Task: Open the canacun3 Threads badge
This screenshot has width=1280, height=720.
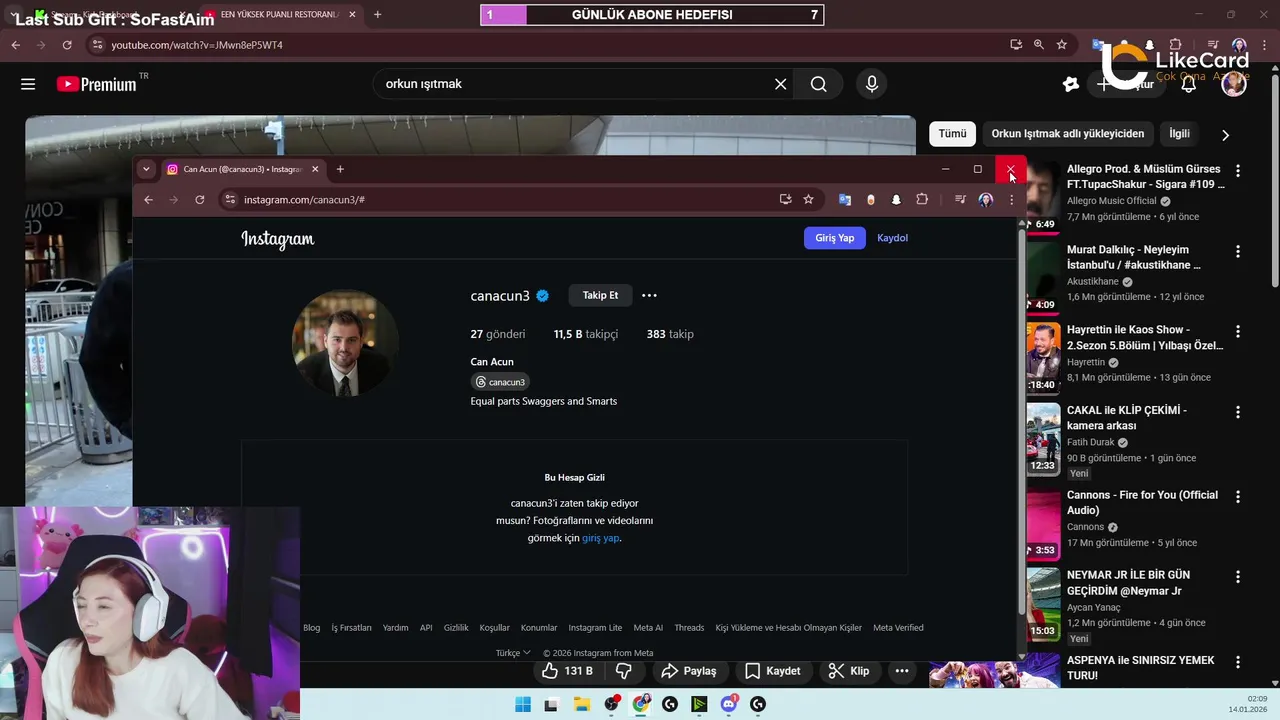Action: coord(500,382)
